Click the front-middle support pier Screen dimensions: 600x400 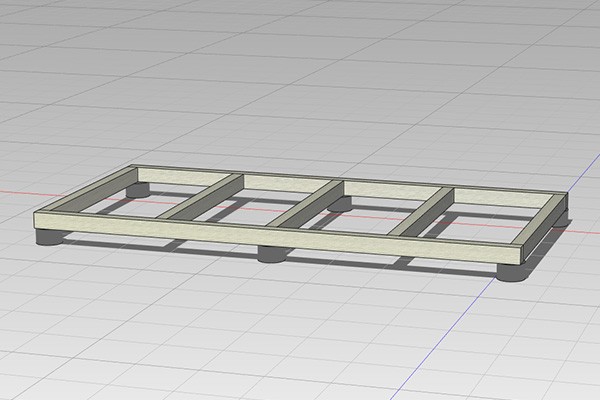[270, 254]
